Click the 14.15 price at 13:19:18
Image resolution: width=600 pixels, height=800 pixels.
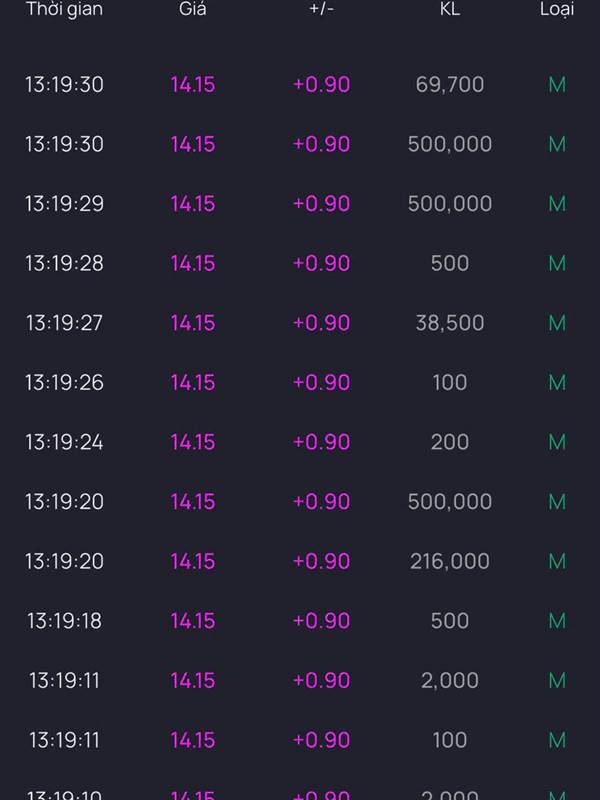point(192,621)
